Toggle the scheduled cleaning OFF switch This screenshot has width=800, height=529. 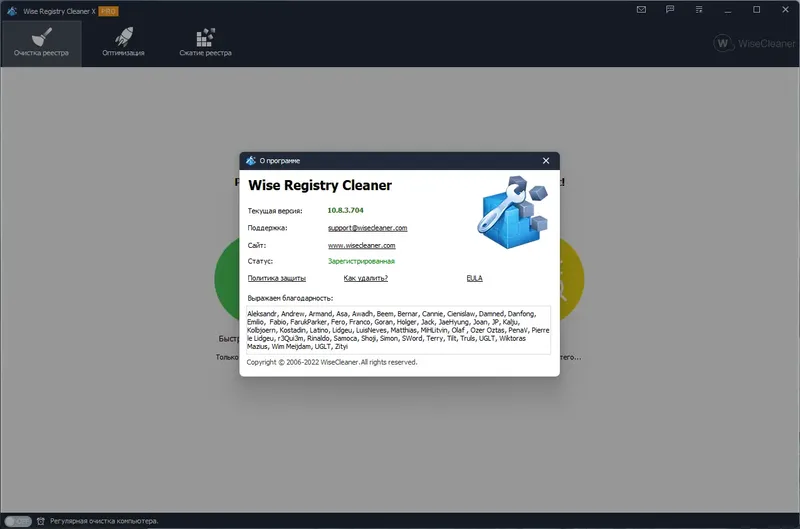(18, 521)
